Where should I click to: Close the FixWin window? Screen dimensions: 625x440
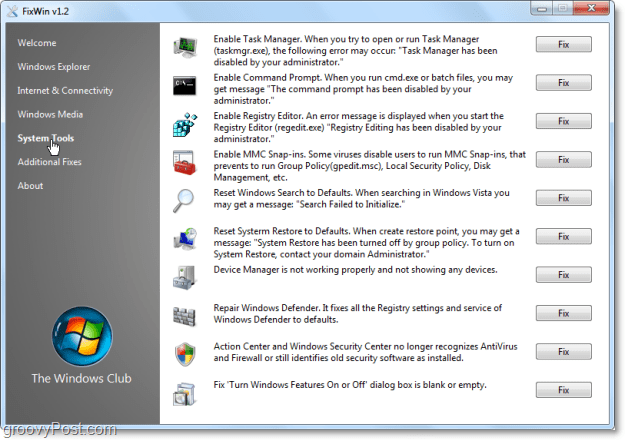592,8
